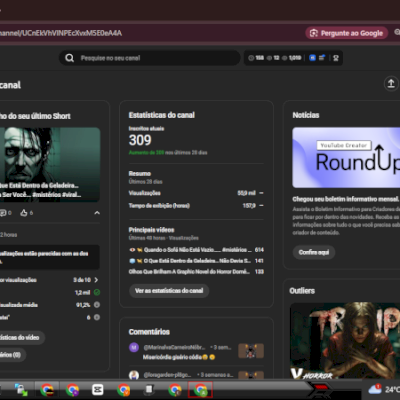Click the Visualizações value 55,9 mil
This screenshot has height=400, width=400.
pos(246,193)
